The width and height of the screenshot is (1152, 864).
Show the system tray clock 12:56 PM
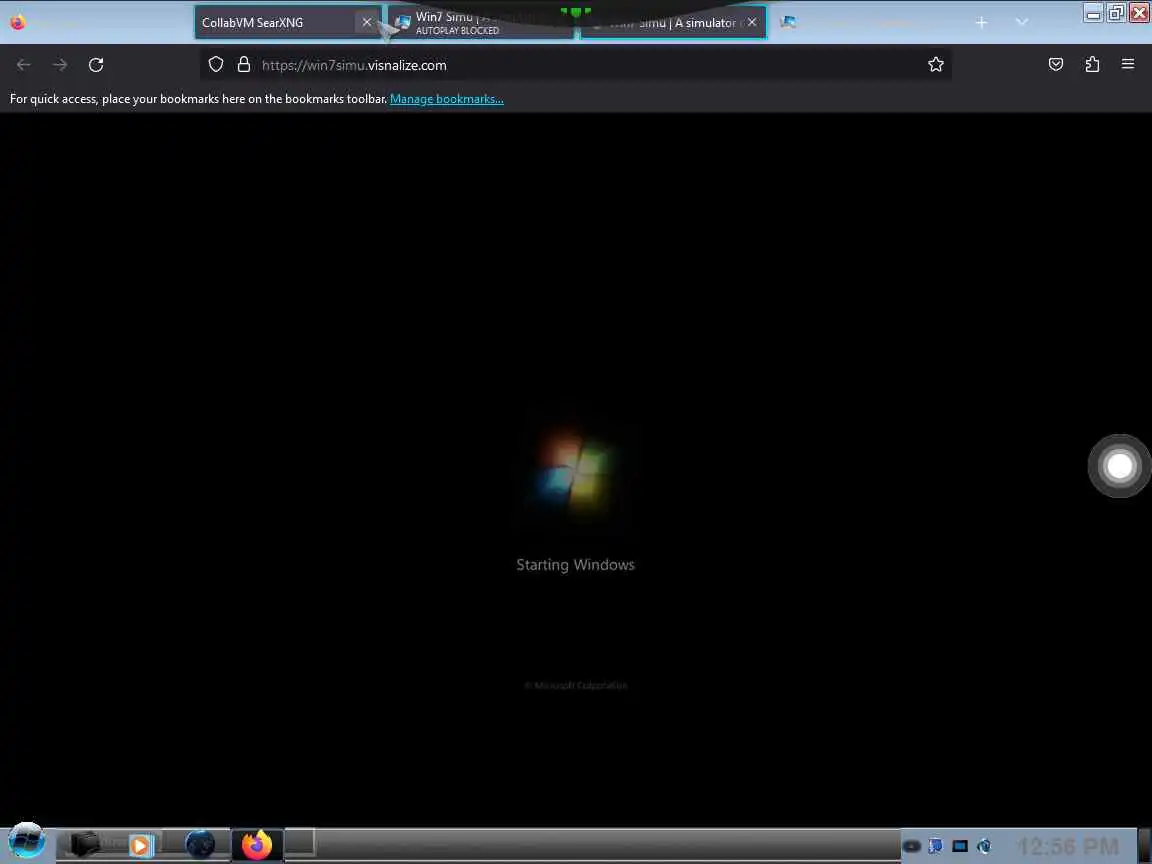coord(1068,846)
